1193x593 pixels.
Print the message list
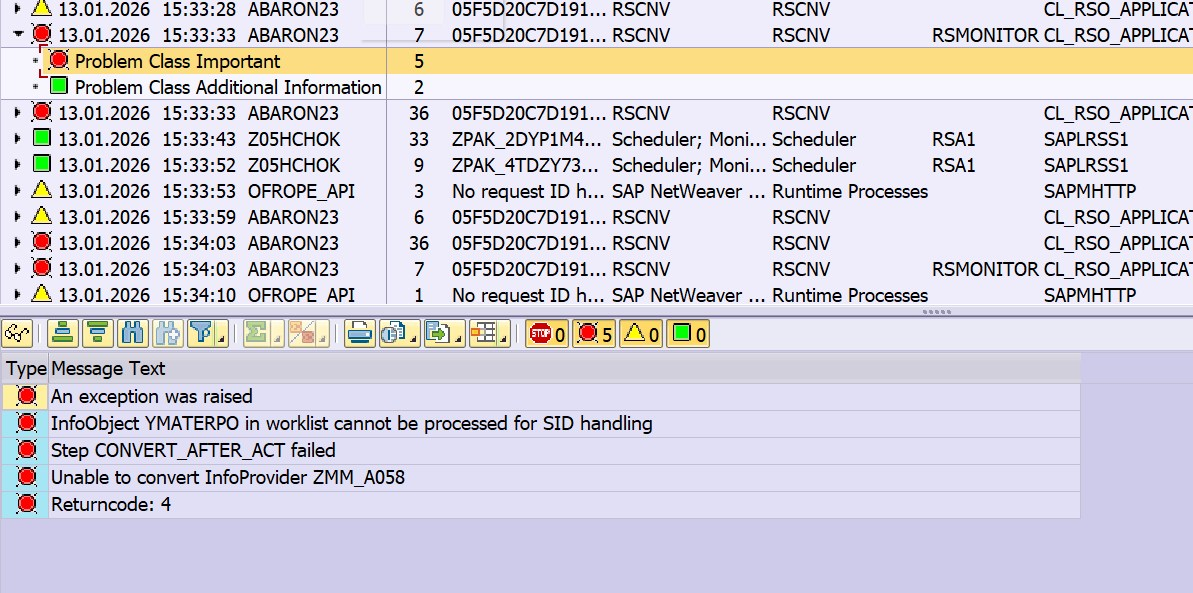pyautogui.click(x=359, y=334)
